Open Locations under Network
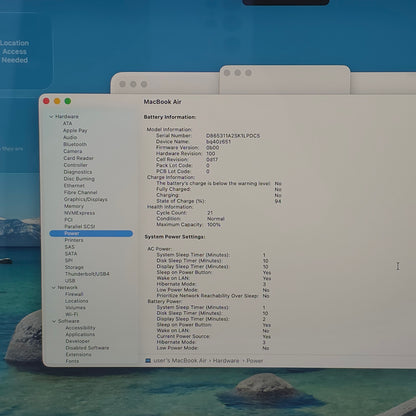 [x=77, y=301]
